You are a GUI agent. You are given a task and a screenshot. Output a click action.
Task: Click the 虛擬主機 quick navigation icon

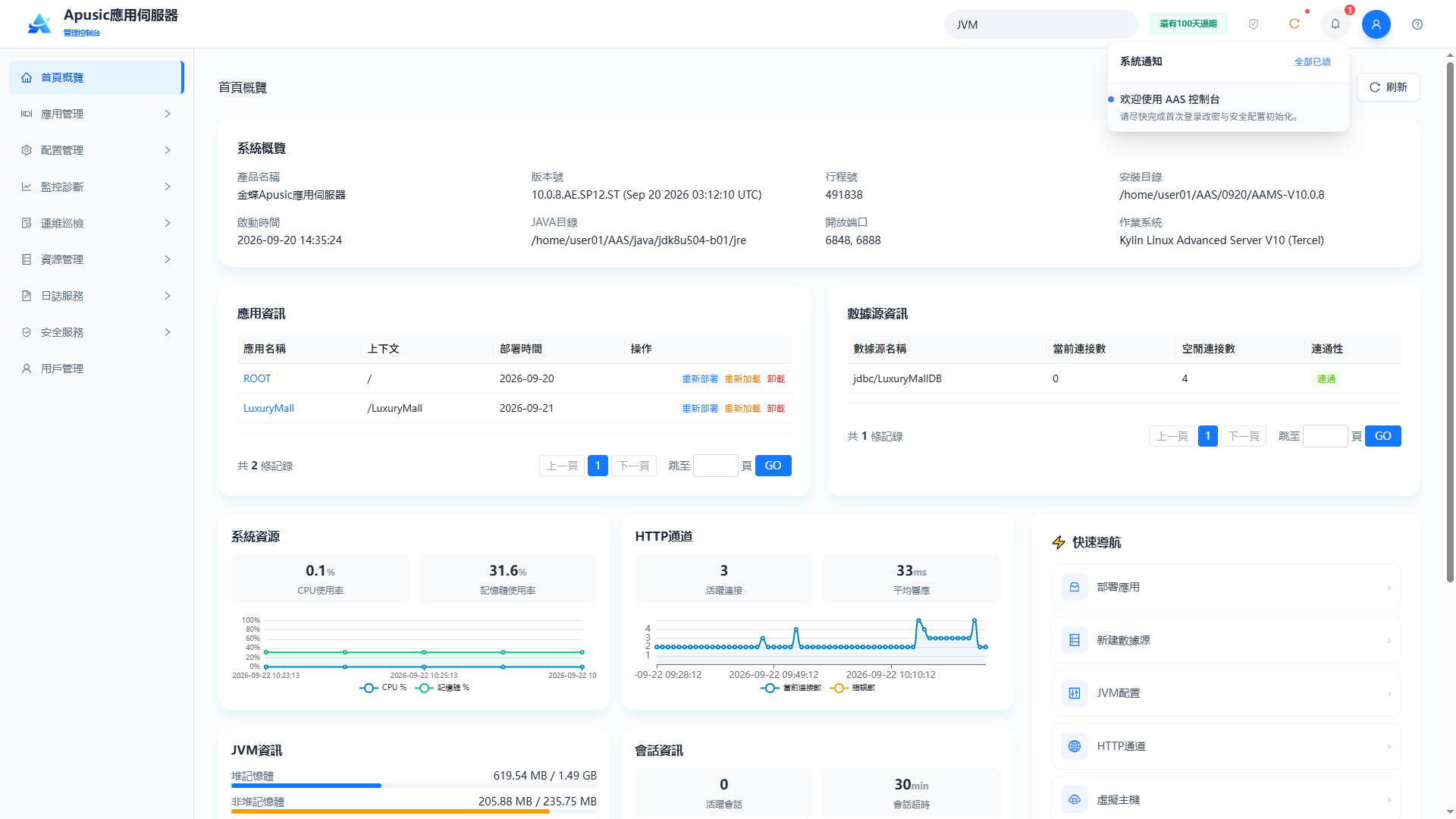pos(1075,799)
